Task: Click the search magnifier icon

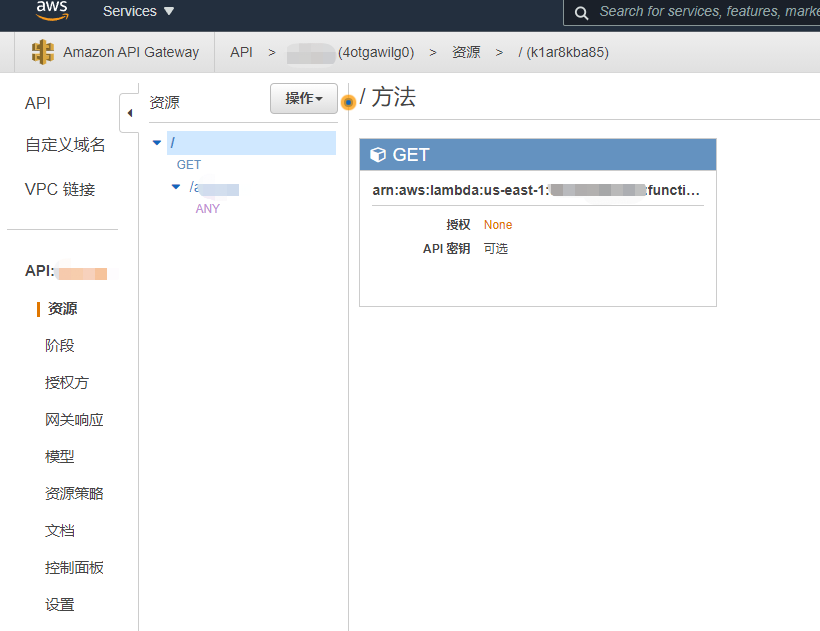Action: point(581,14)
